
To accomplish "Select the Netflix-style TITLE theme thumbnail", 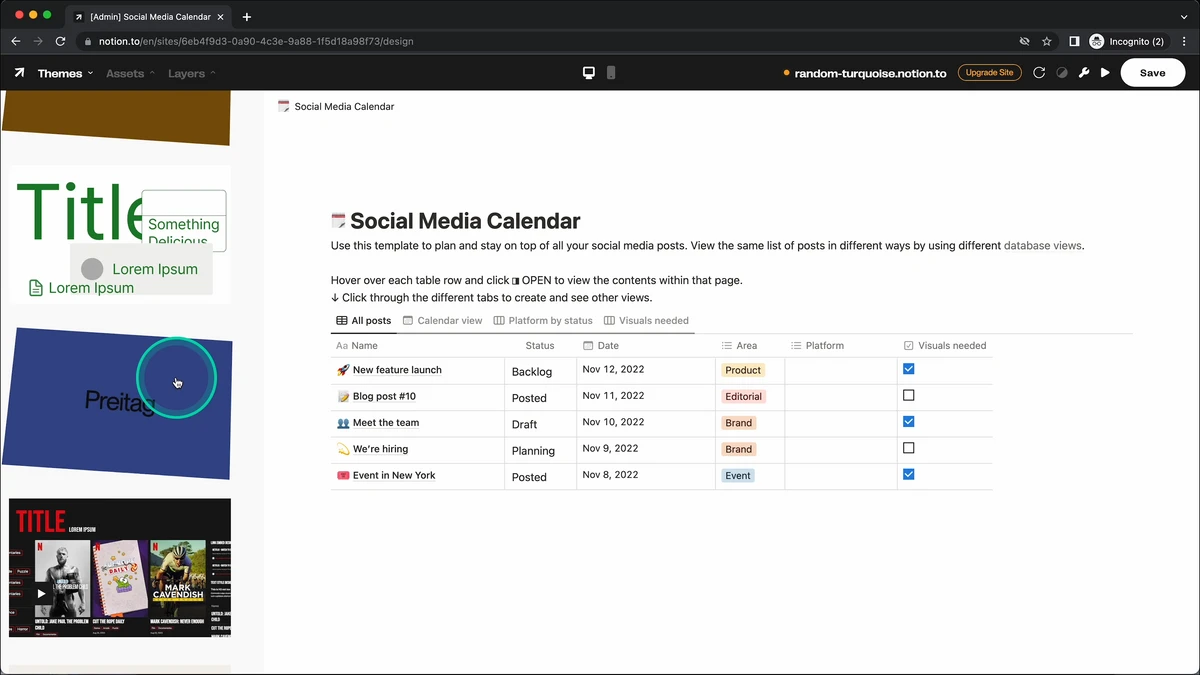I will [x=120, y=567].
